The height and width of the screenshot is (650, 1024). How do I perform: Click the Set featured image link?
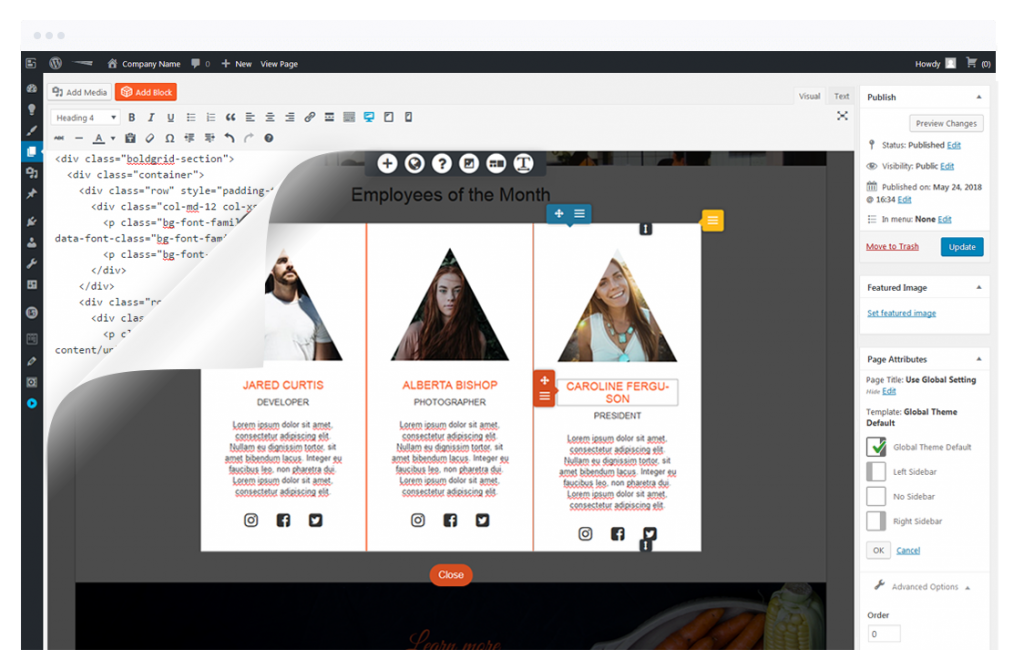tap(901, 313)
